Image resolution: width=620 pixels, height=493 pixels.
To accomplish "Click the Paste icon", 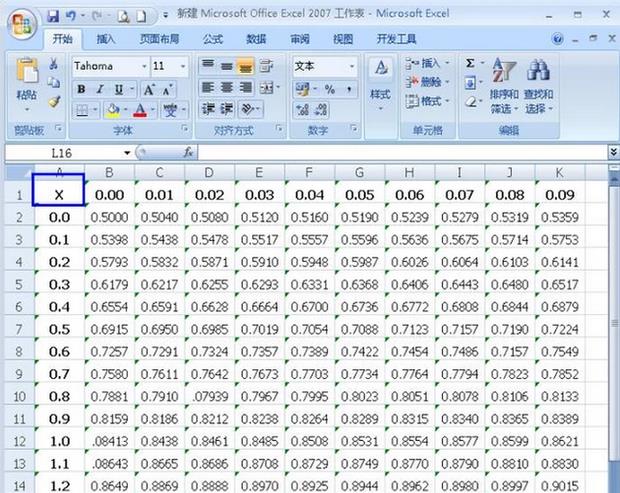I will pyautogui.click(x=26, y=80).
